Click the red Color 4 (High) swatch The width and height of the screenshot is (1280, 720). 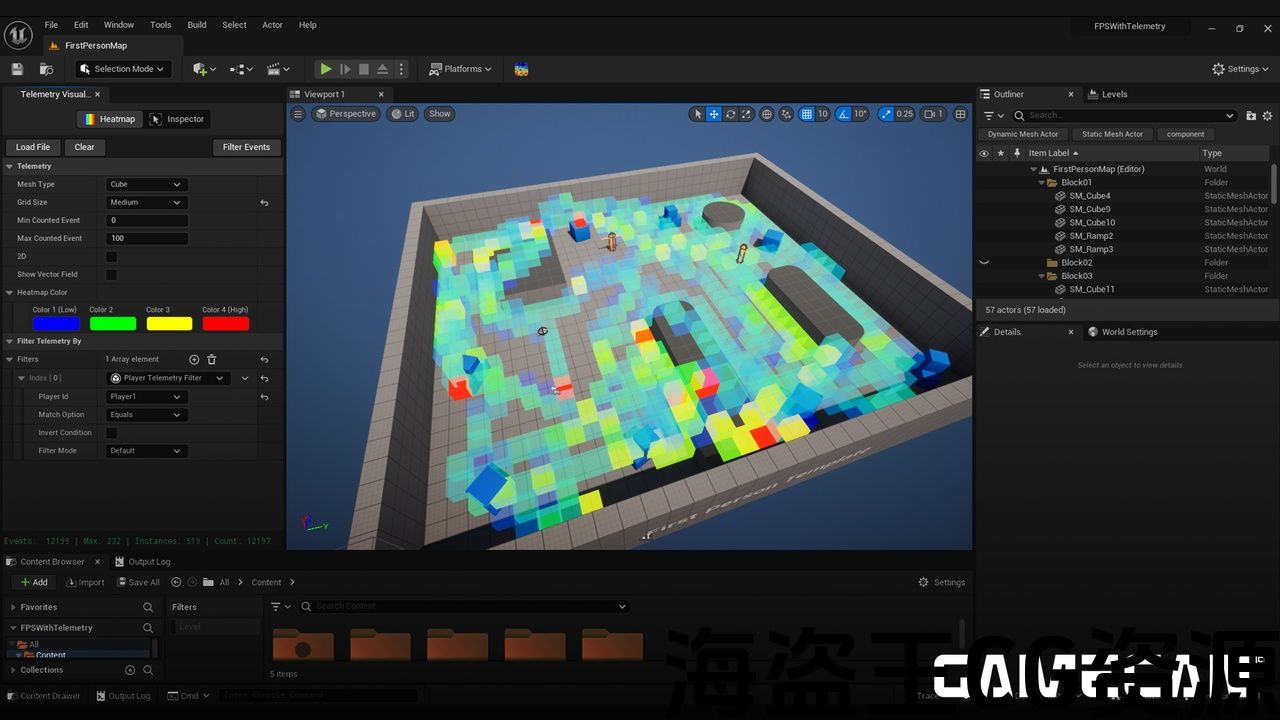click(x=225, y=323)
